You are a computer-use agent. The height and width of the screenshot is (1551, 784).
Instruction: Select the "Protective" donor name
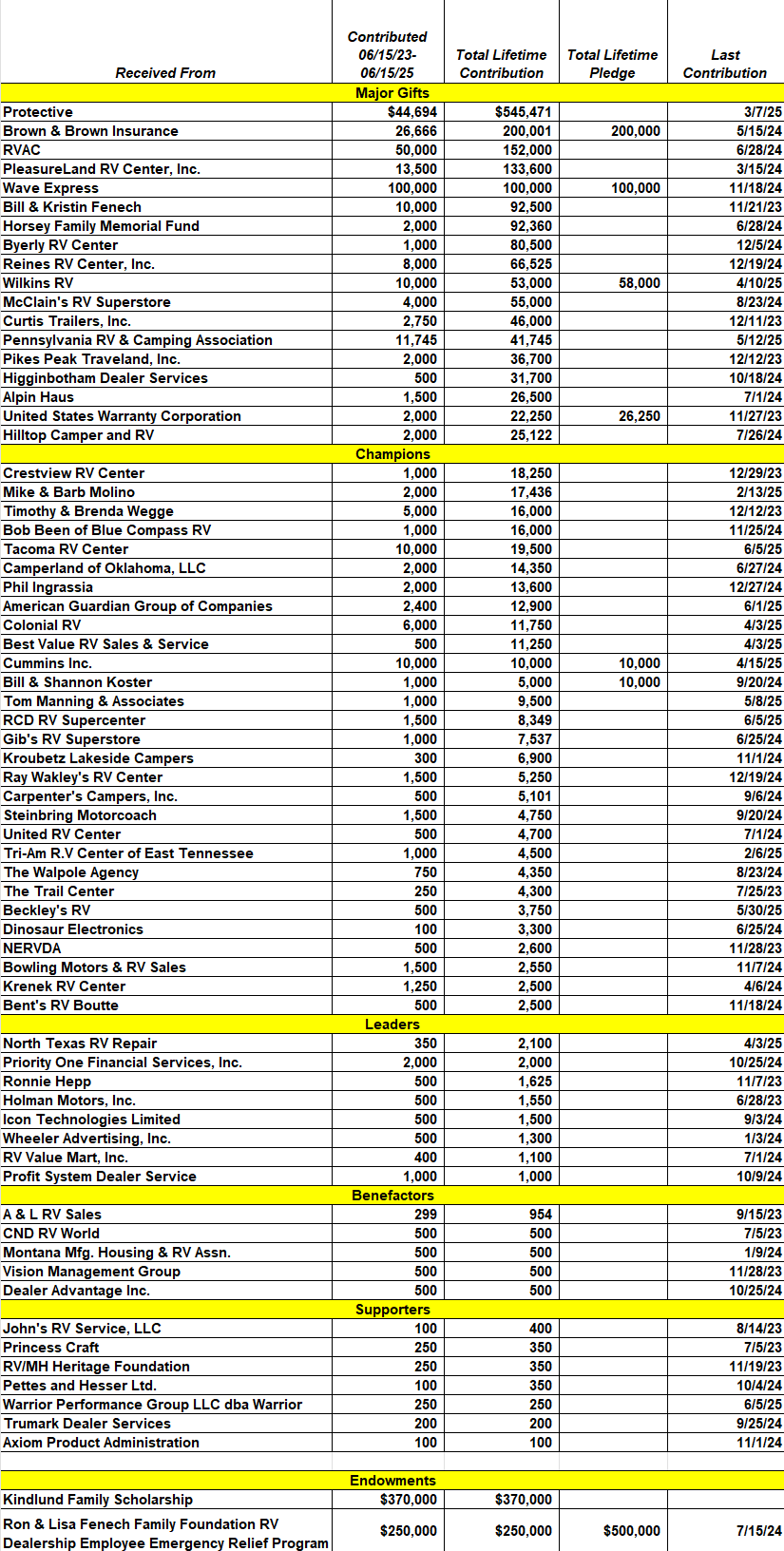[x=38, y=112]
